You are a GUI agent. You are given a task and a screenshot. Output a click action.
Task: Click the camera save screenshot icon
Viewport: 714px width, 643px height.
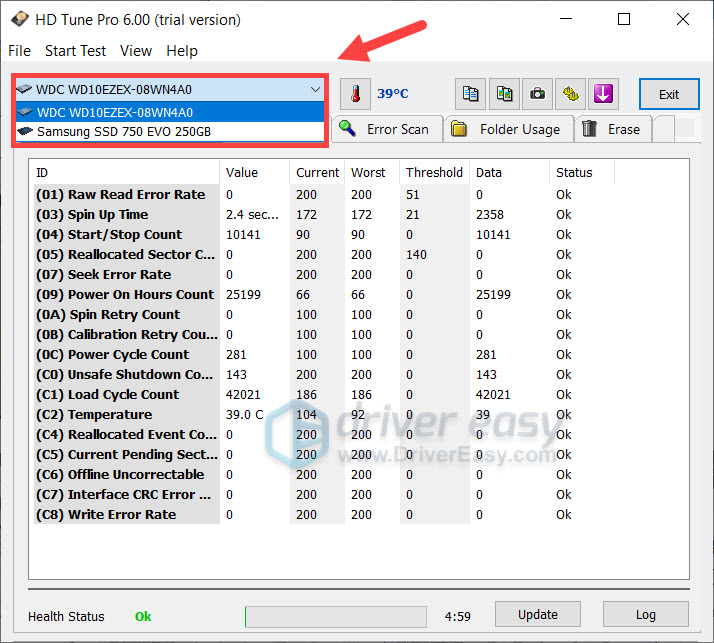tap(538, 94)
